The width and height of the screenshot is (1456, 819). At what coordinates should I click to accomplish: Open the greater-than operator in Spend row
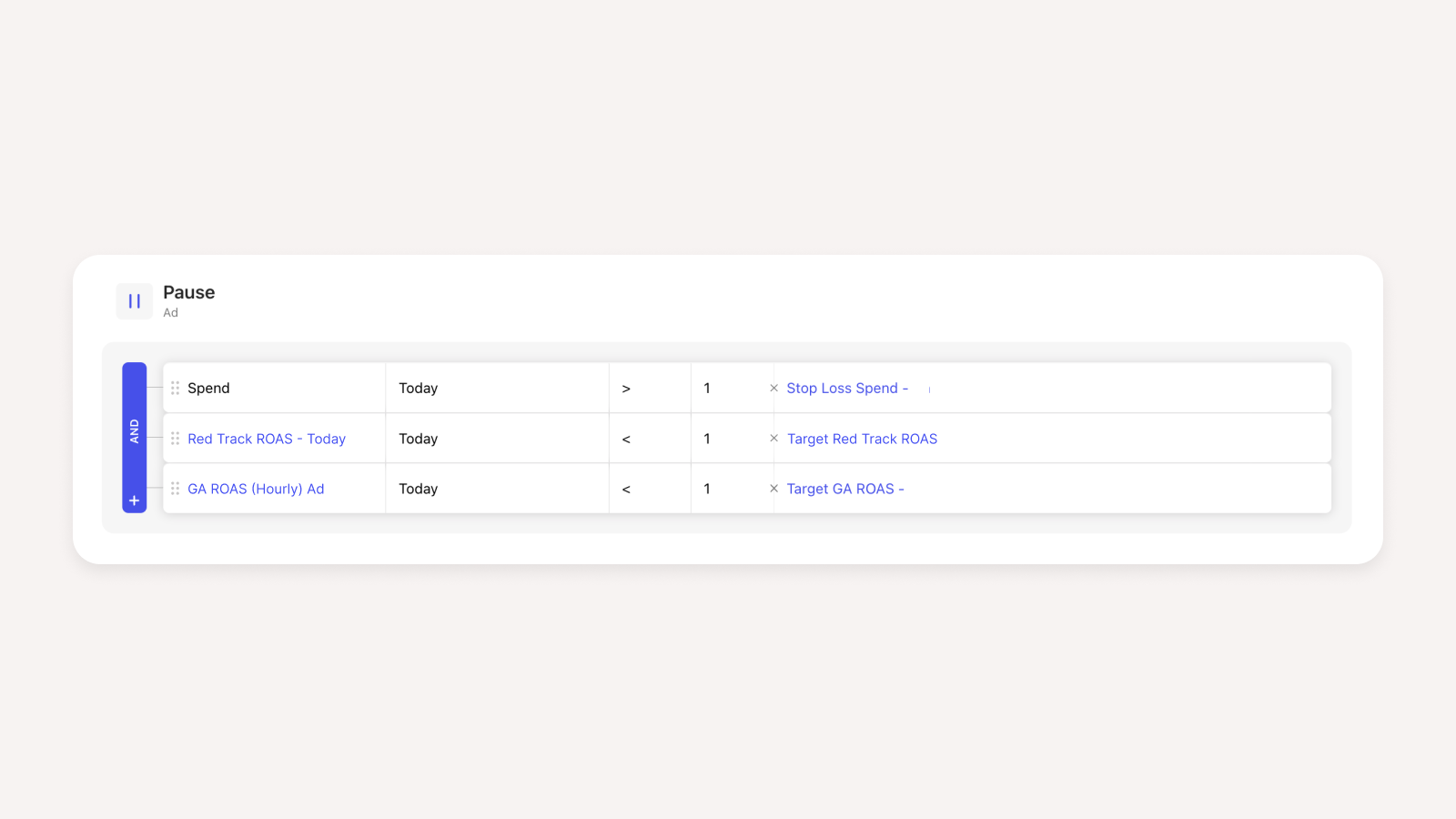coord(650,388)
